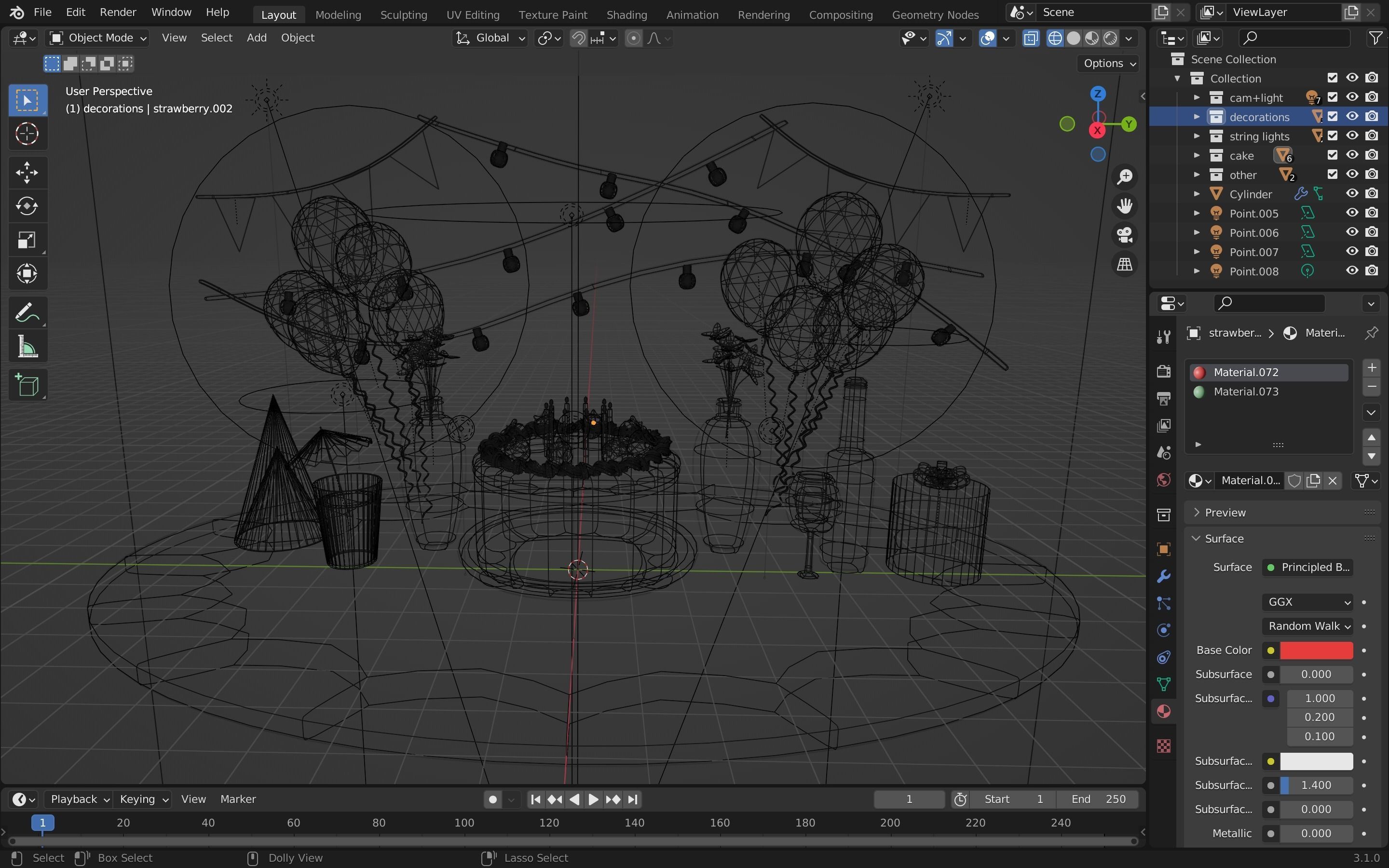Open the Marker menu in timeline
The height and width of the screenshot is (868, 1389).
[x=238, y=799]
